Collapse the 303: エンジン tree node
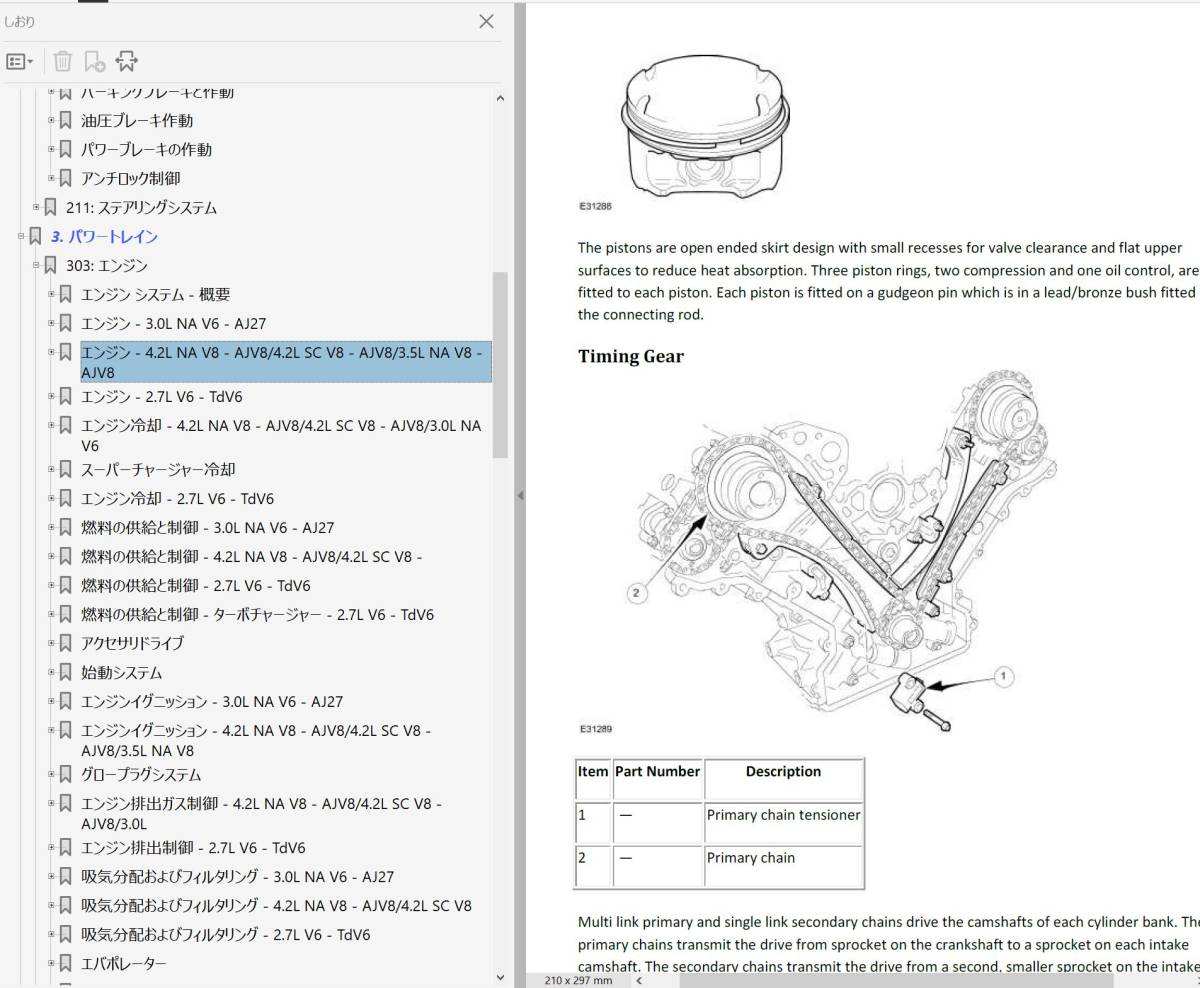This screenshot has width=1200, height=988. (x=36, y=265)
